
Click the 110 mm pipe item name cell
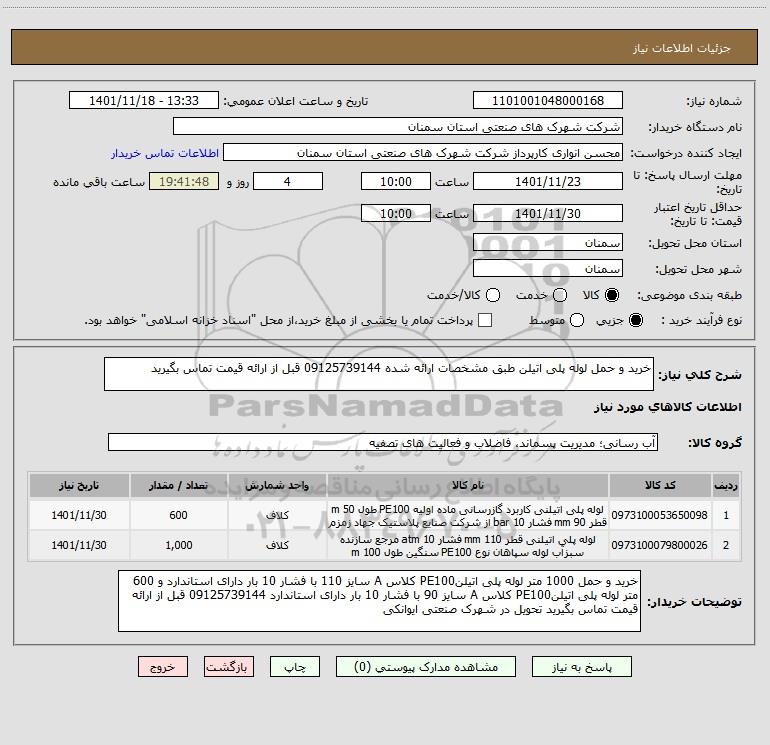(x=468, y=545)
